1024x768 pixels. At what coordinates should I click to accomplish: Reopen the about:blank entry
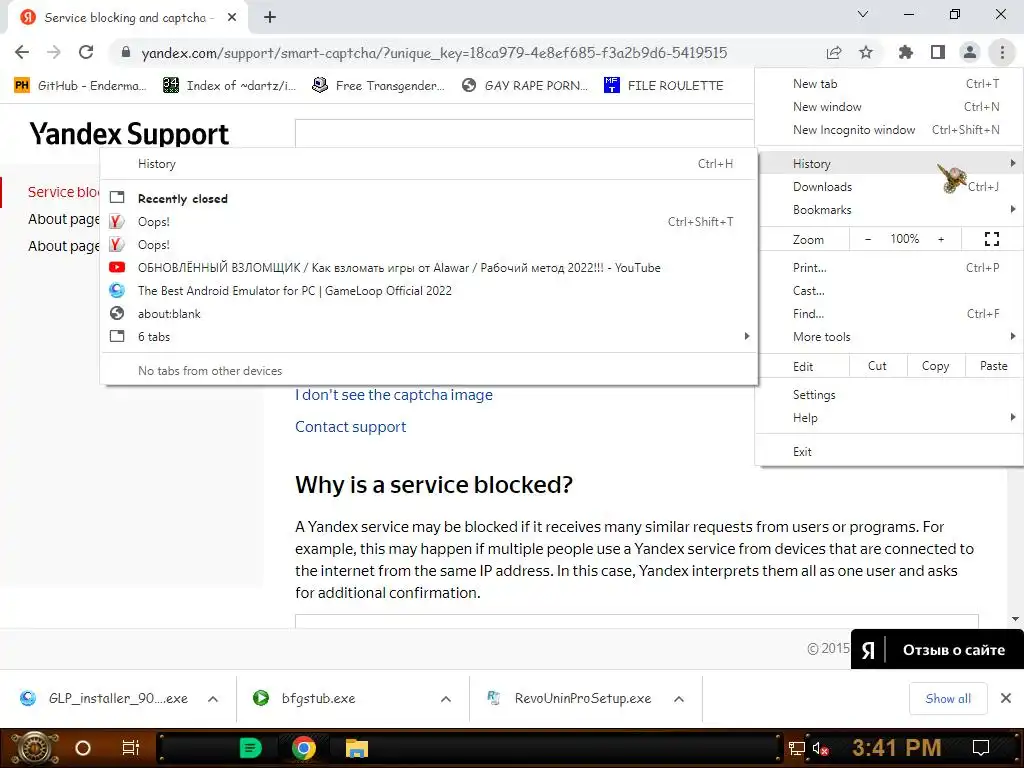[x=429, y=313]
